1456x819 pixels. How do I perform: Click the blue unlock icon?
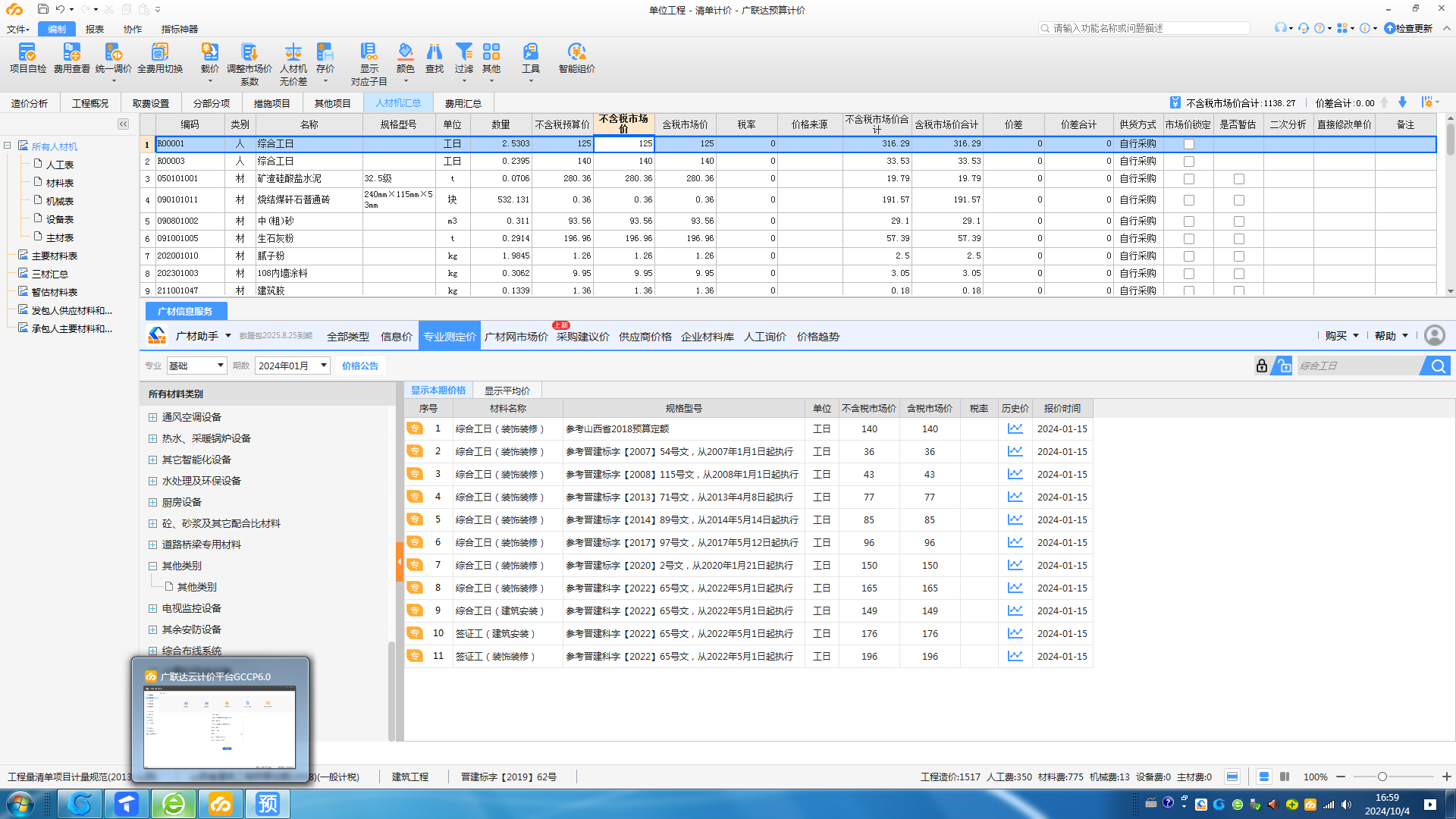(1282, 366)
